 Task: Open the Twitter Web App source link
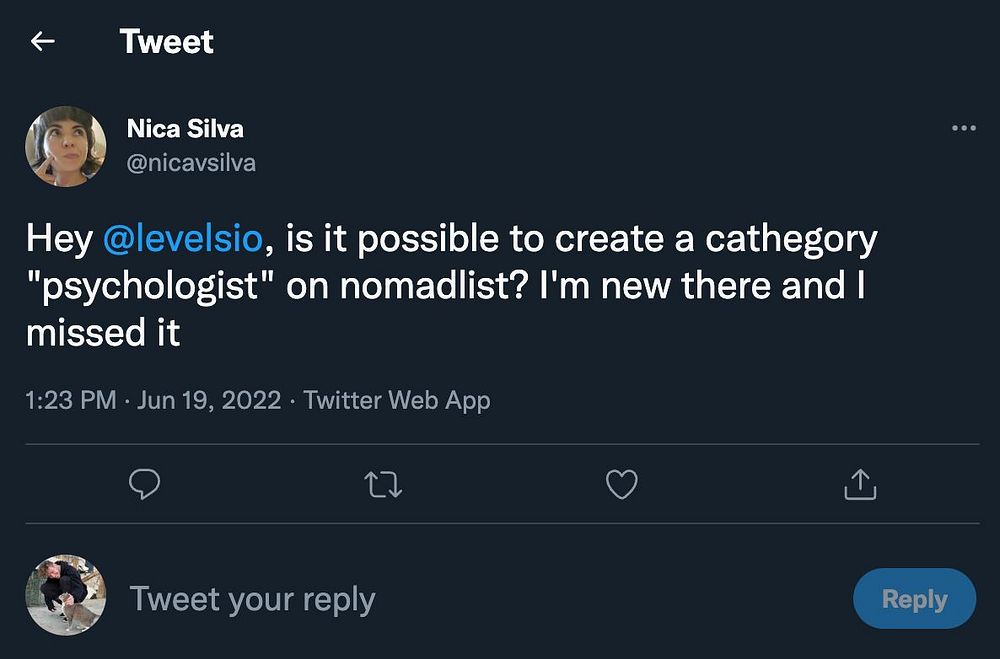click(x=397, y=401)
